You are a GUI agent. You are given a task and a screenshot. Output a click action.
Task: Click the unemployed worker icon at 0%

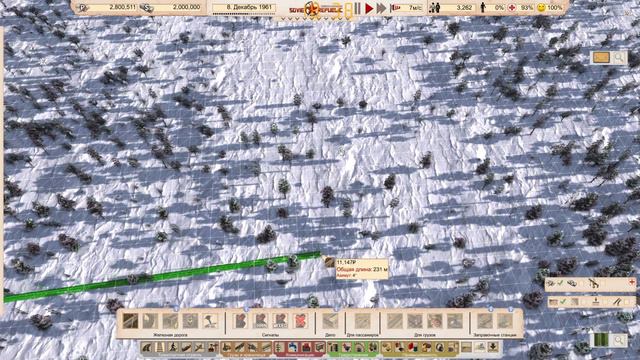click(x=483, y=8)
